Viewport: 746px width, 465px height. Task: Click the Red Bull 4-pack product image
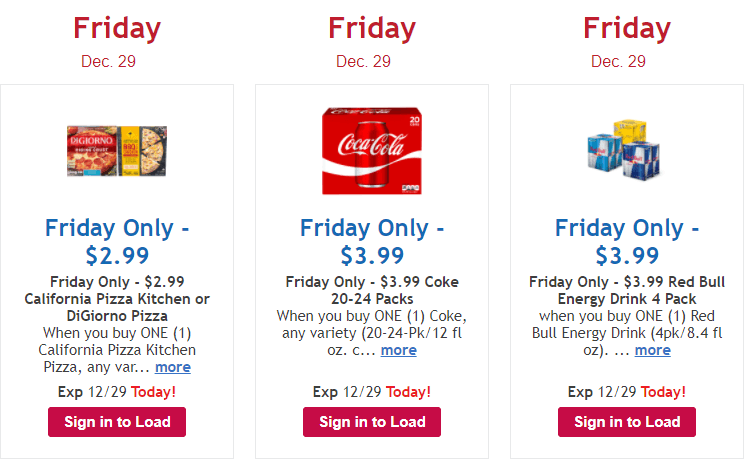click(627, 152)
